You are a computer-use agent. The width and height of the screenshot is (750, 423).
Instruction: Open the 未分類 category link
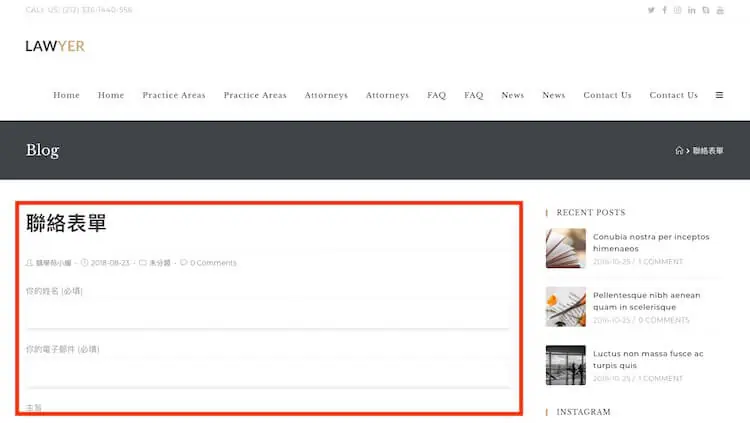160,263
